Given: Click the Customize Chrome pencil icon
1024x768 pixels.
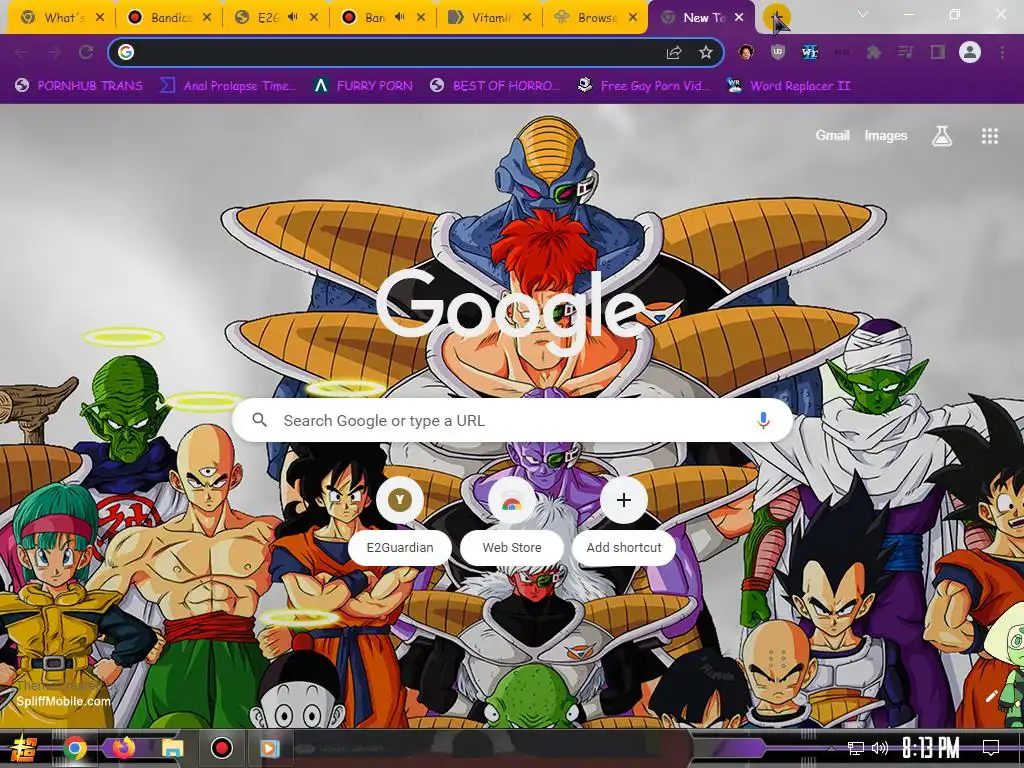Looking at the screenshot, I should tap(991, 696).
